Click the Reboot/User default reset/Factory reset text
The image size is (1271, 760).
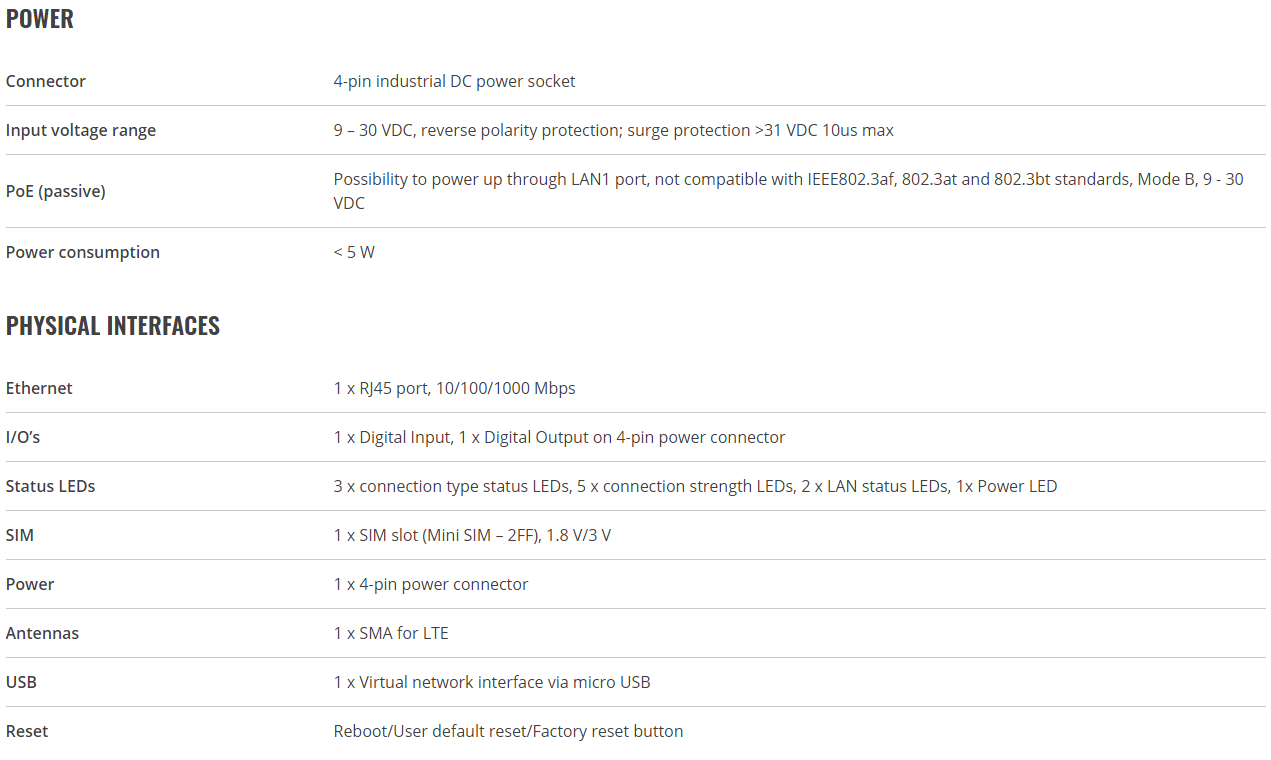[509, 731]
